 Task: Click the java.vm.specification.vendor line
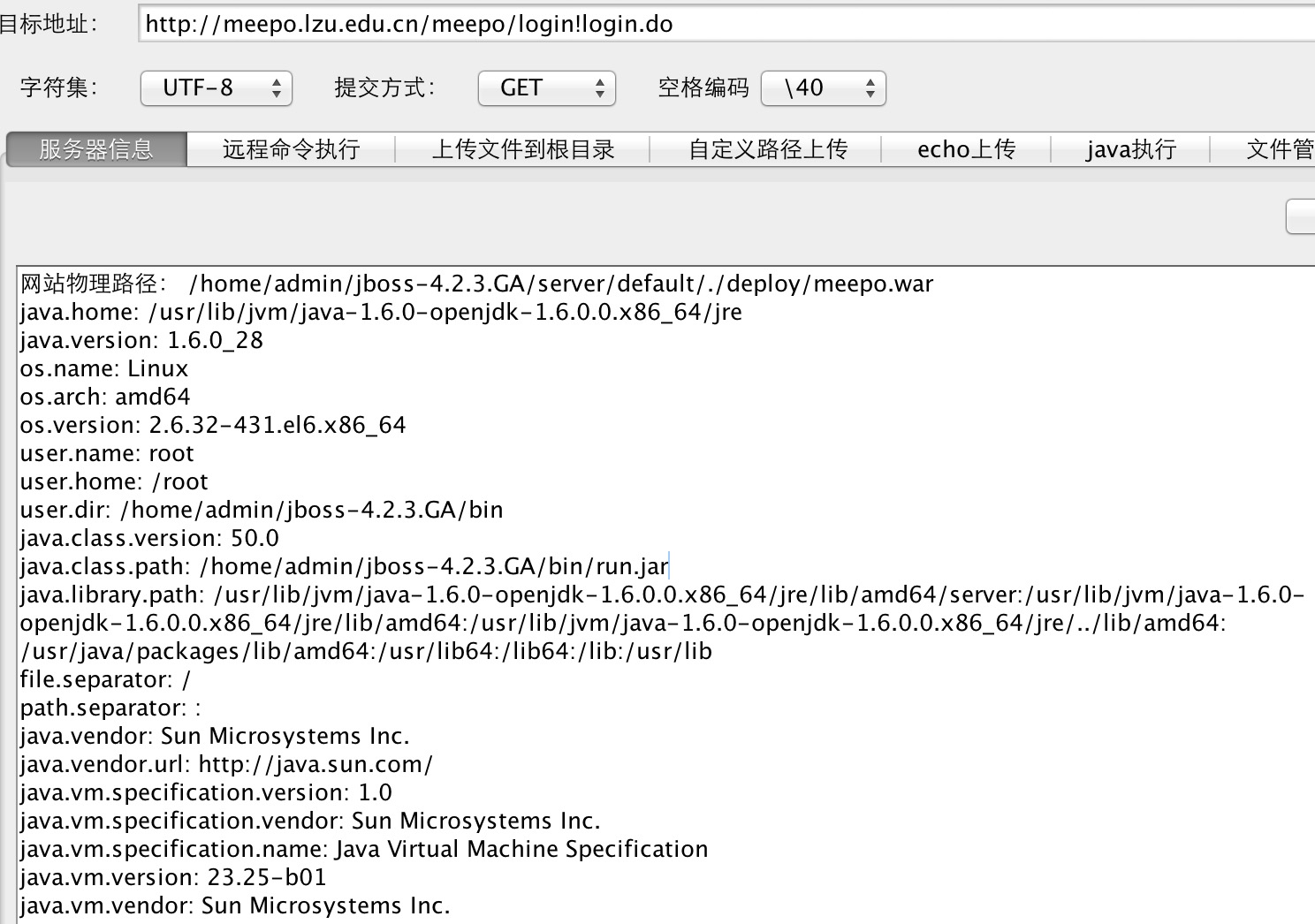coord(310,821)
